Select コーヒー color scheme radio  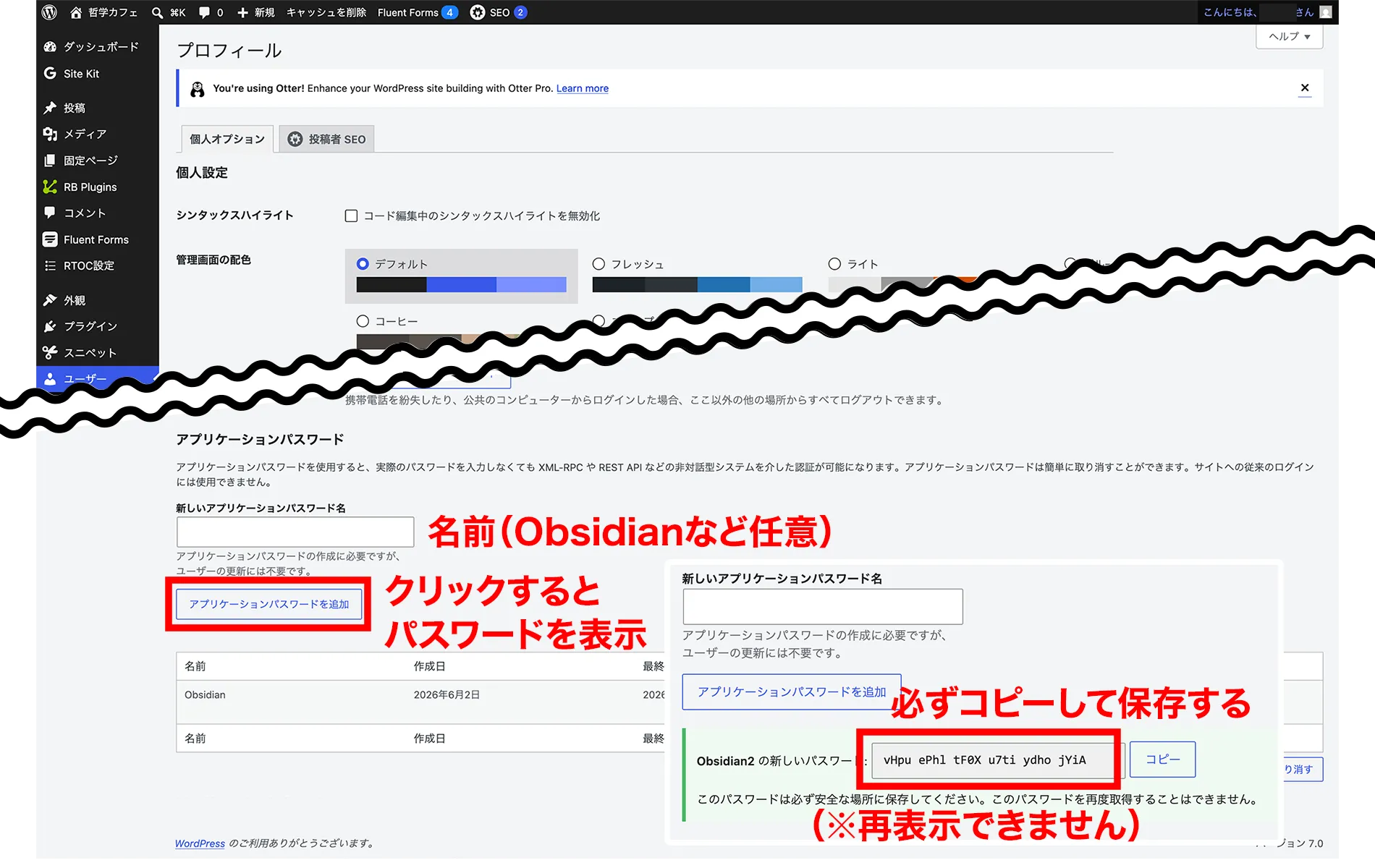363,321
